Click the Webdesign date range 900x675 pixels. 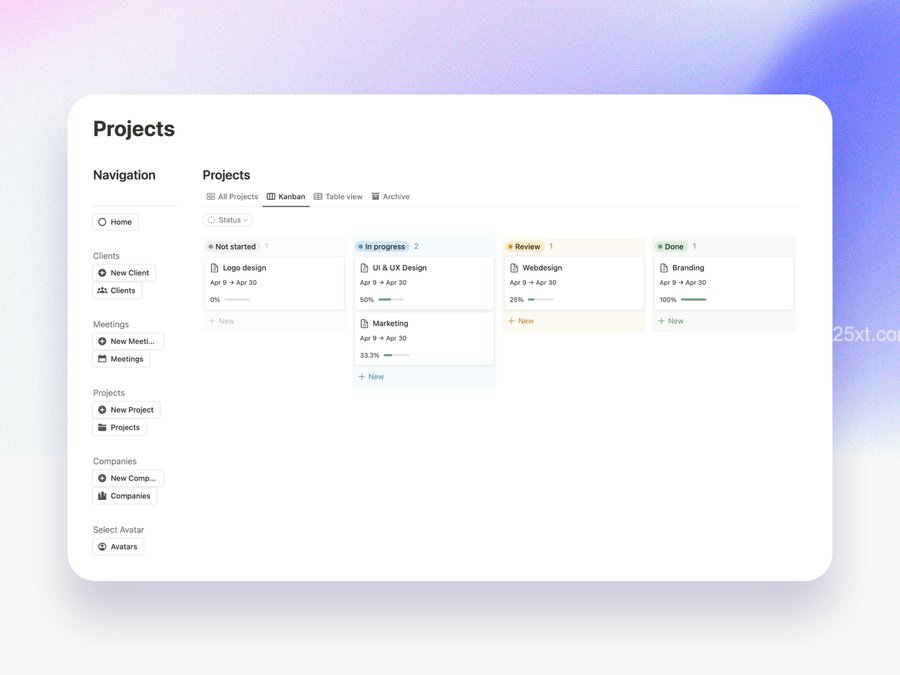tap(533, 283)
